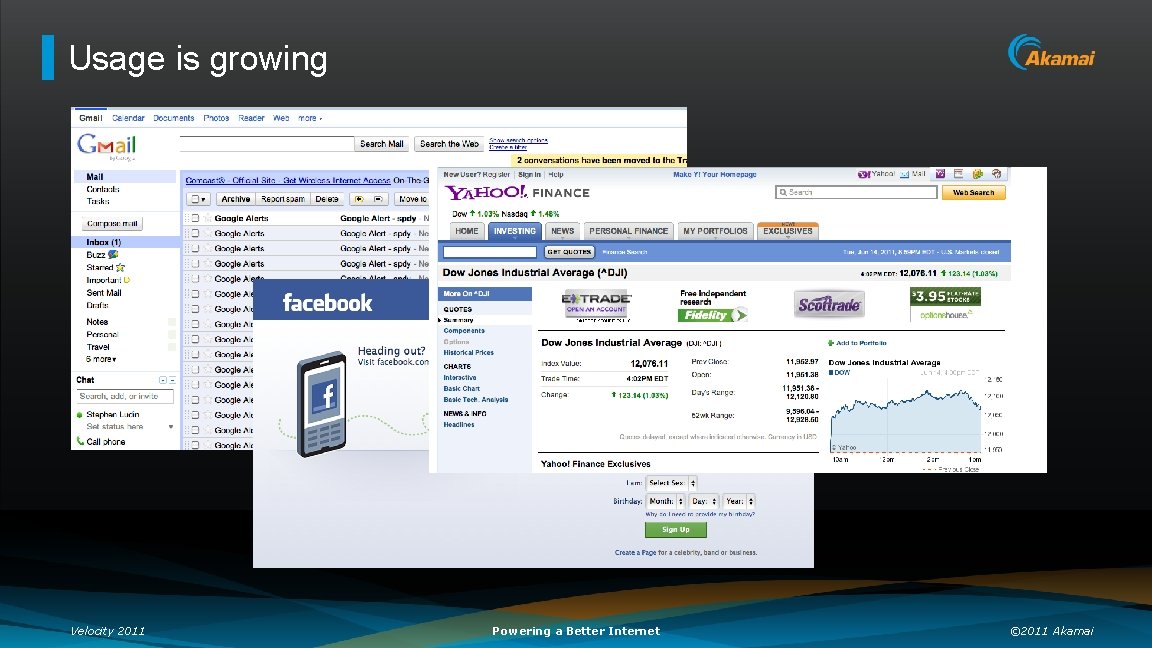Click the chat pop-out icon beside Chat header

(163, 380)
